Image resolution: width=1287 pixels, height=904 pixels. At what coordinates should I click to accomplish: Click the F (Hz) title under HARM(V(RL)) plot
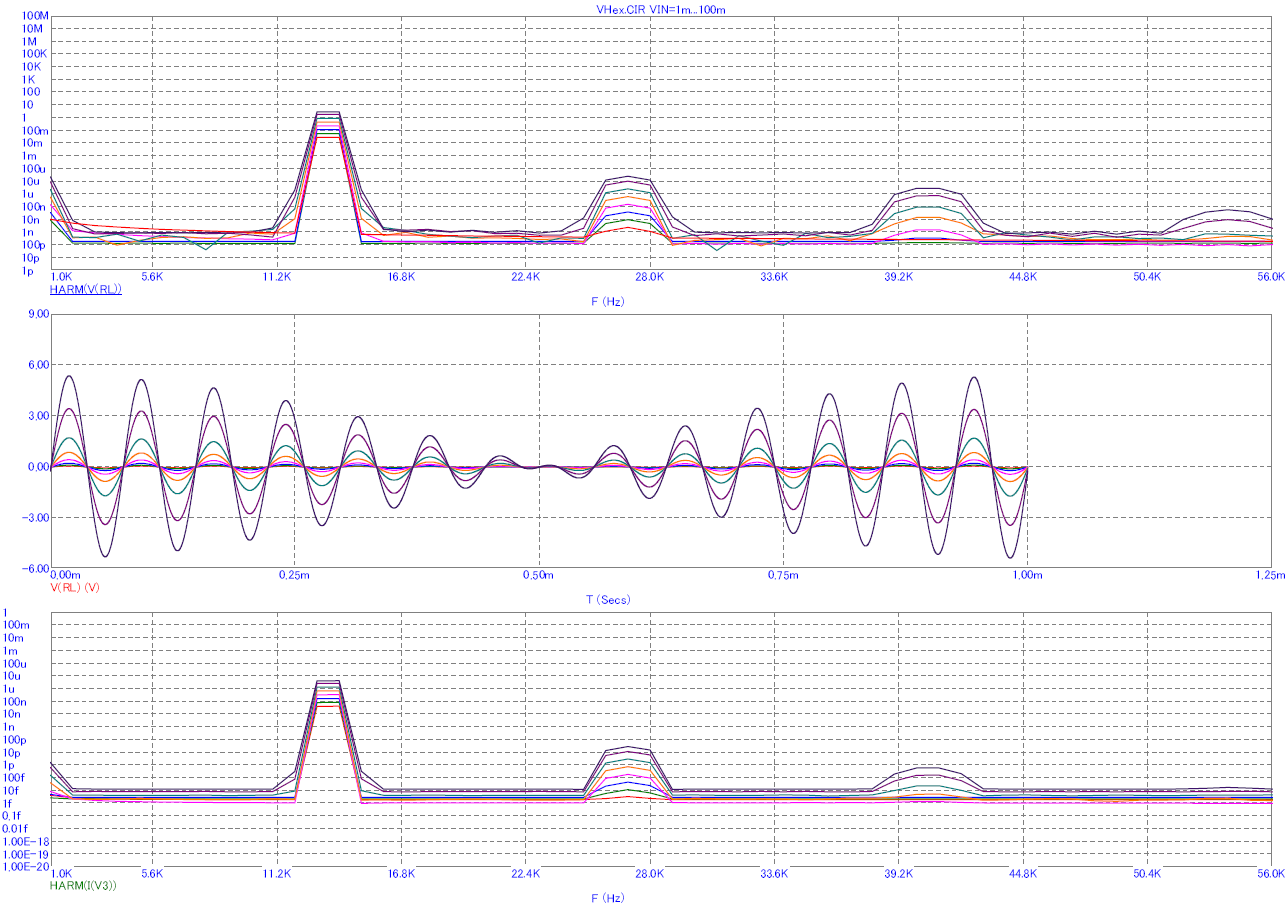point(609,301)
